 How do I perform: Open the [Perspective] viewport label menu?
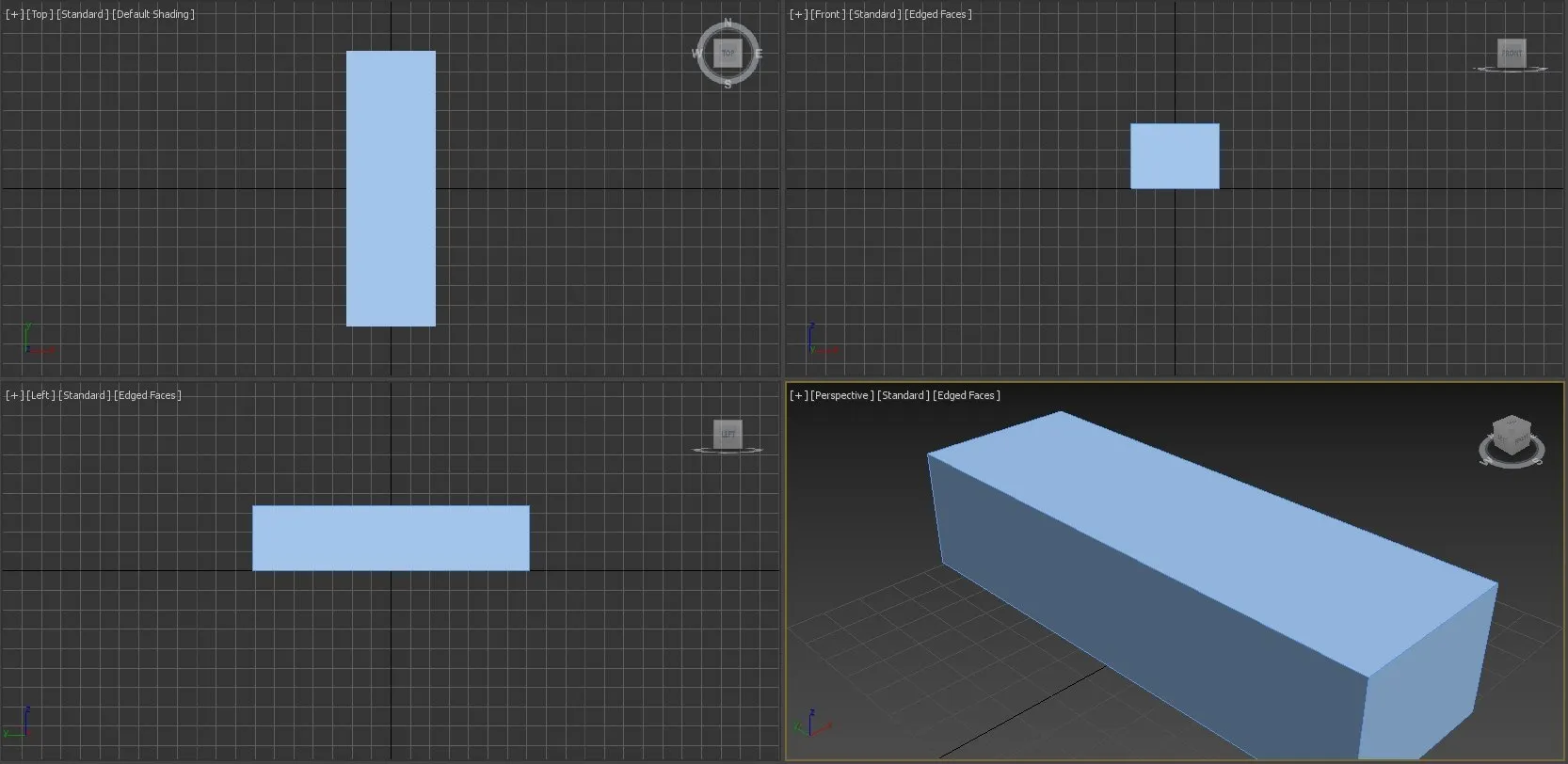[x=841, y=395]
